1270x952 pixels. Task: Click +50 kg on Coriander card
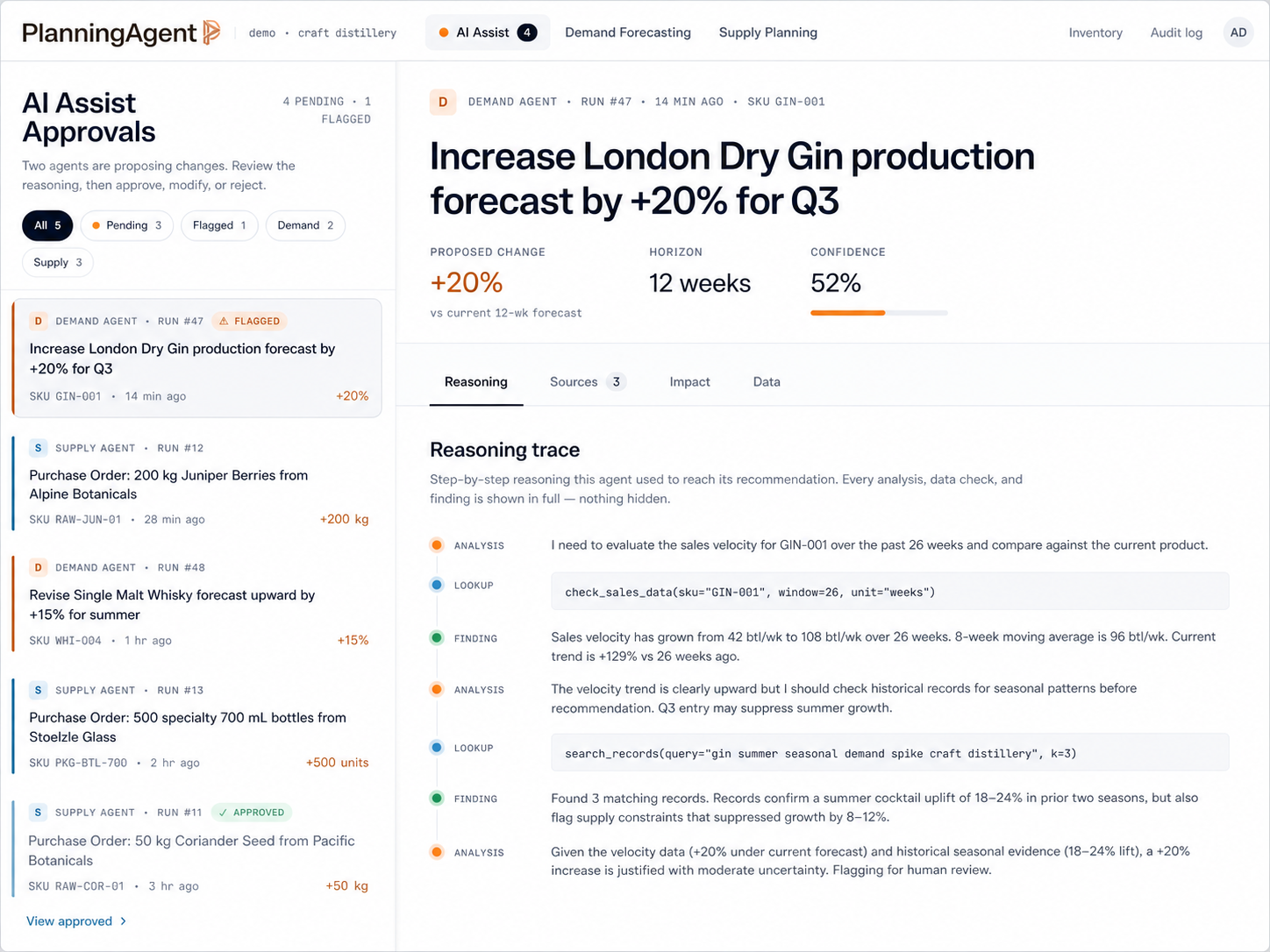pyautogui.click(x=347, y=885)
